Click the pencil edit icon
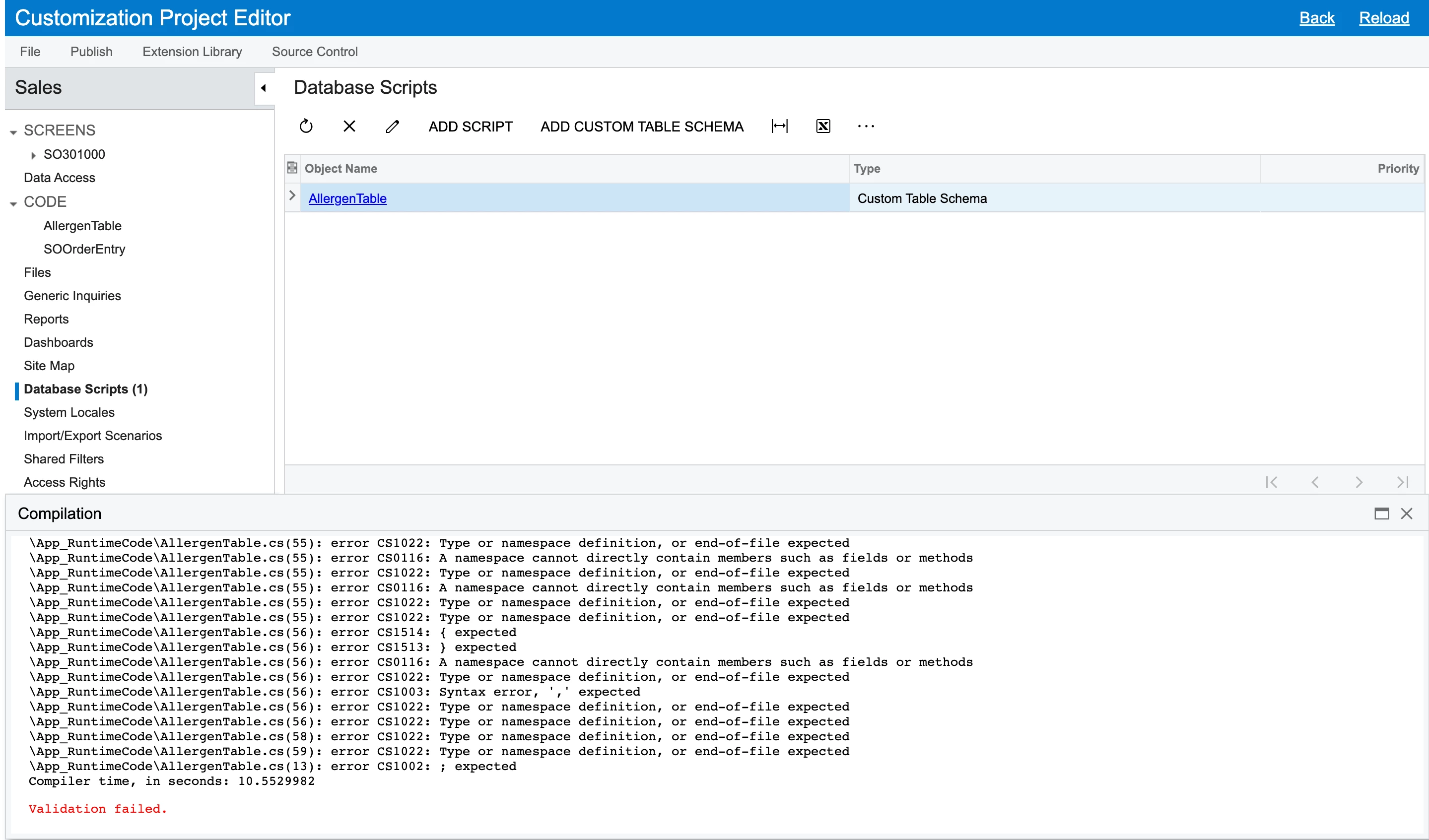The width and height of the screenshot is (1429, 840). click(393, 126)
